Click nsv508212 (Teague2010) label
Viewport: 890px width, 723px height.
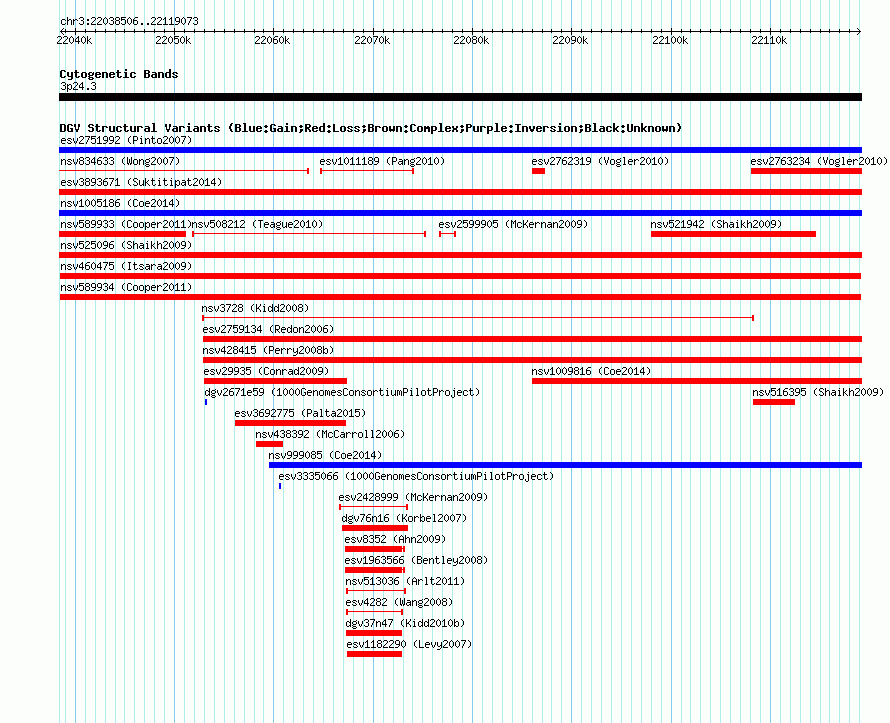(258, 224)
